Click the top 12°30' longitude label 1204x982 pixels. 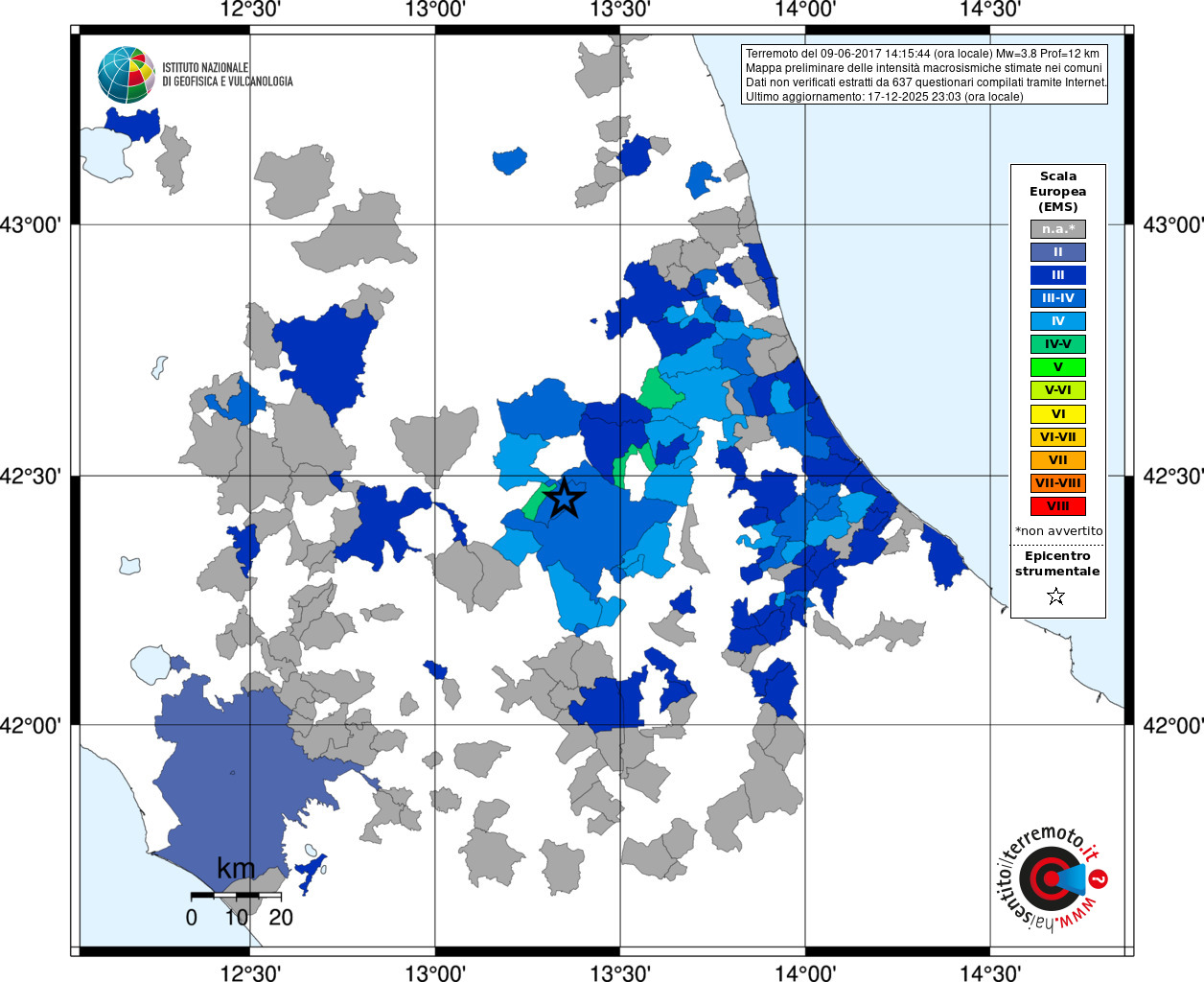(x=249, y=11)
